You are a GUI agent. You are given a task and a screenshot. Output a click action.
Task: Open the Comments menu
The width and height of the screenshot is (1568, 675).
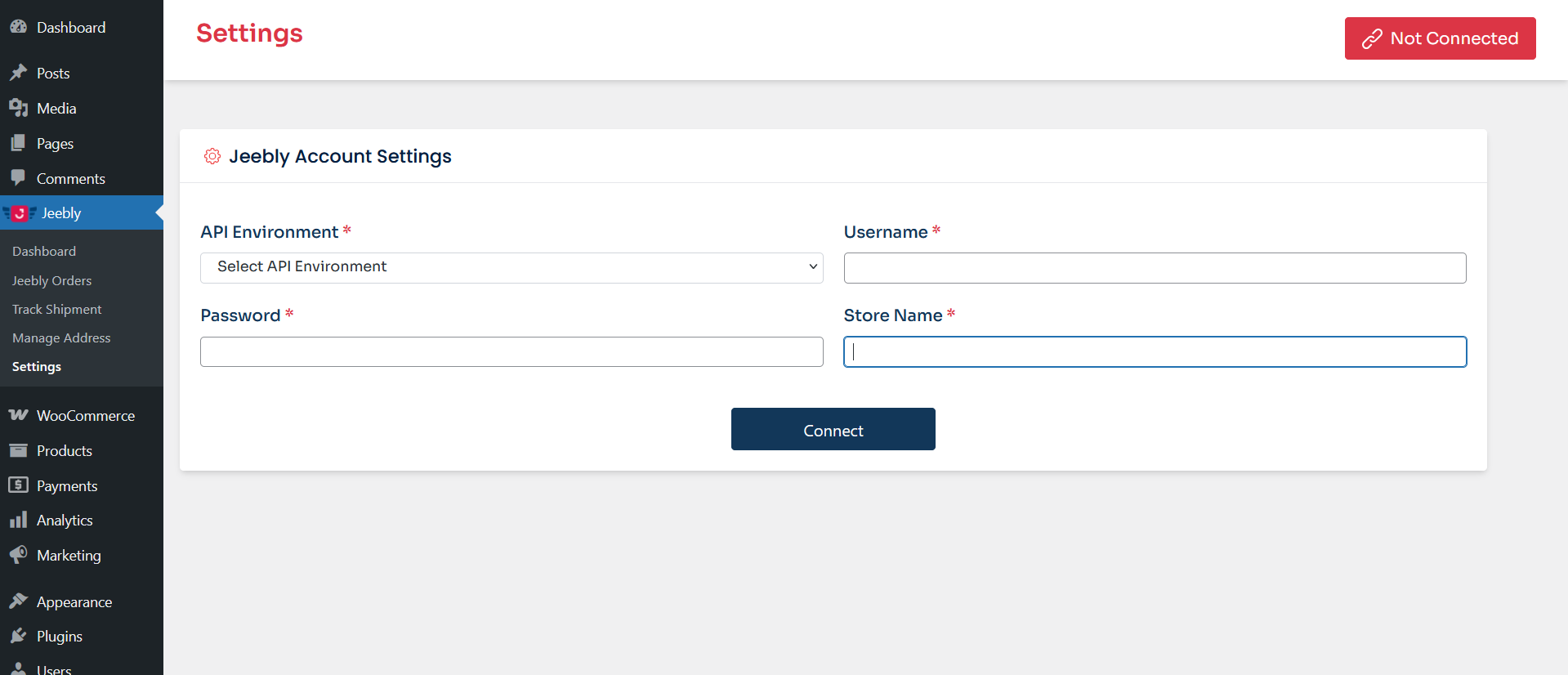(82, 178)
